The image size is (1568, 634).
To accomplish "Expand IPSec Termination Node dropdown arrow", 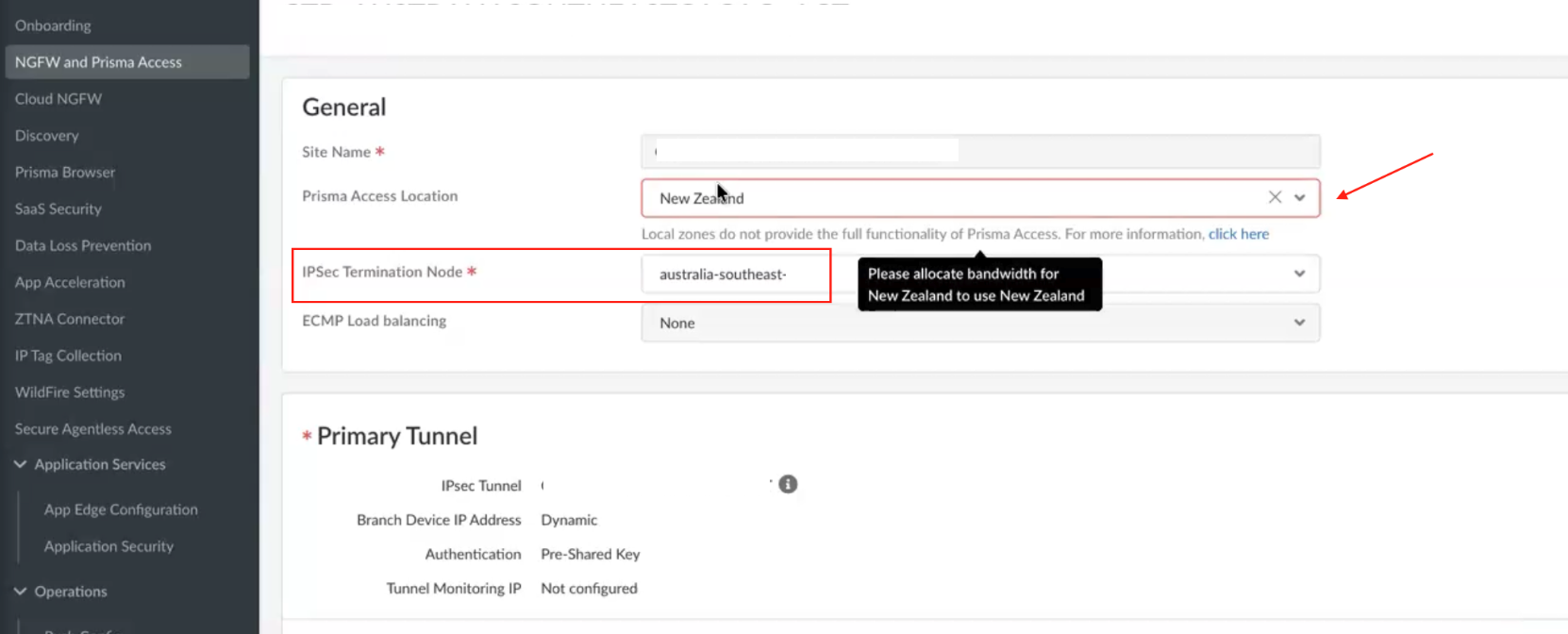I will tap(1300, 274).
